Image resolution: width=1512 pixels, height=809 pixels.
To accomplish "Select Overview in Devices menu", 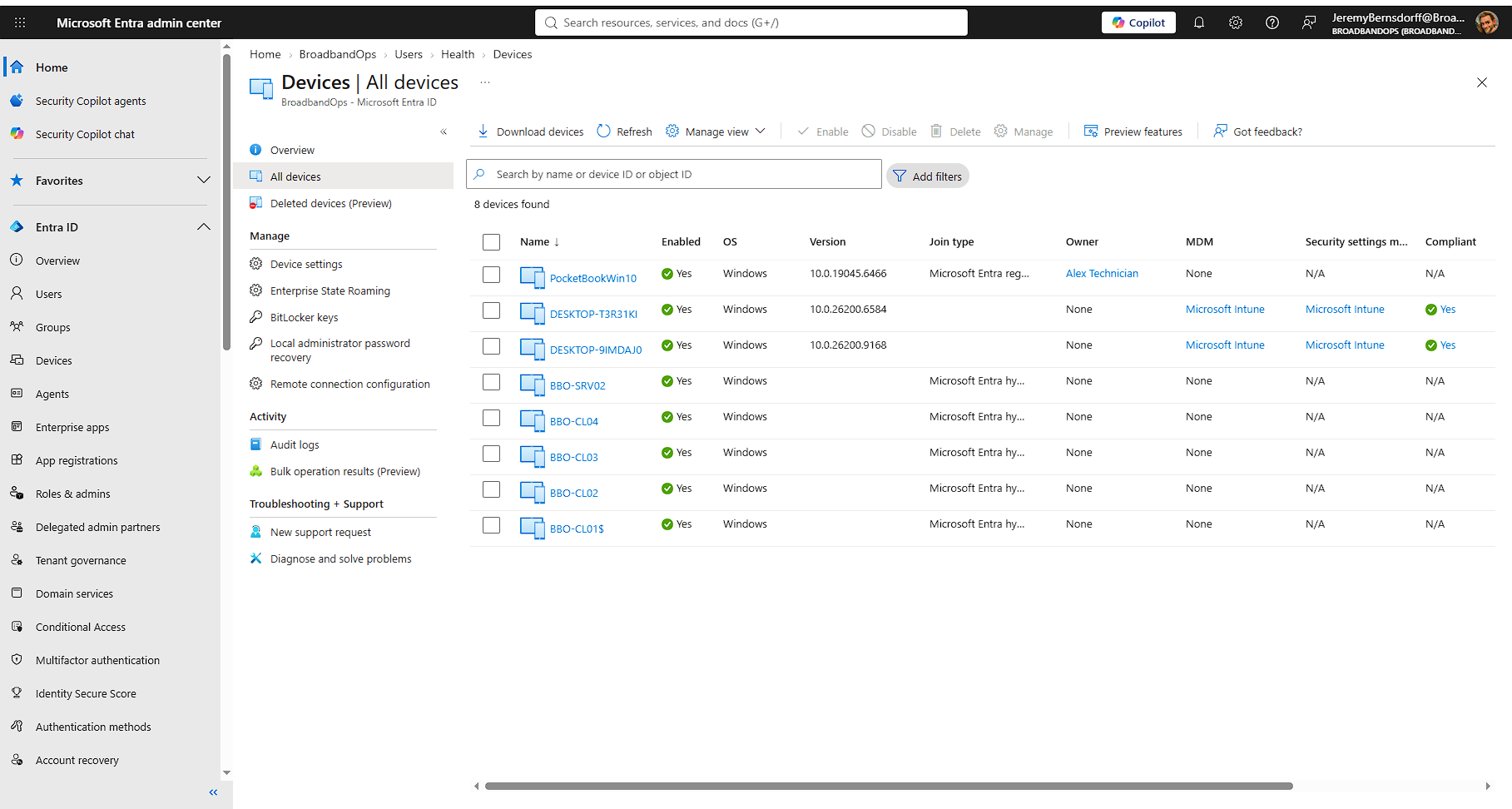I will (292, 150).
